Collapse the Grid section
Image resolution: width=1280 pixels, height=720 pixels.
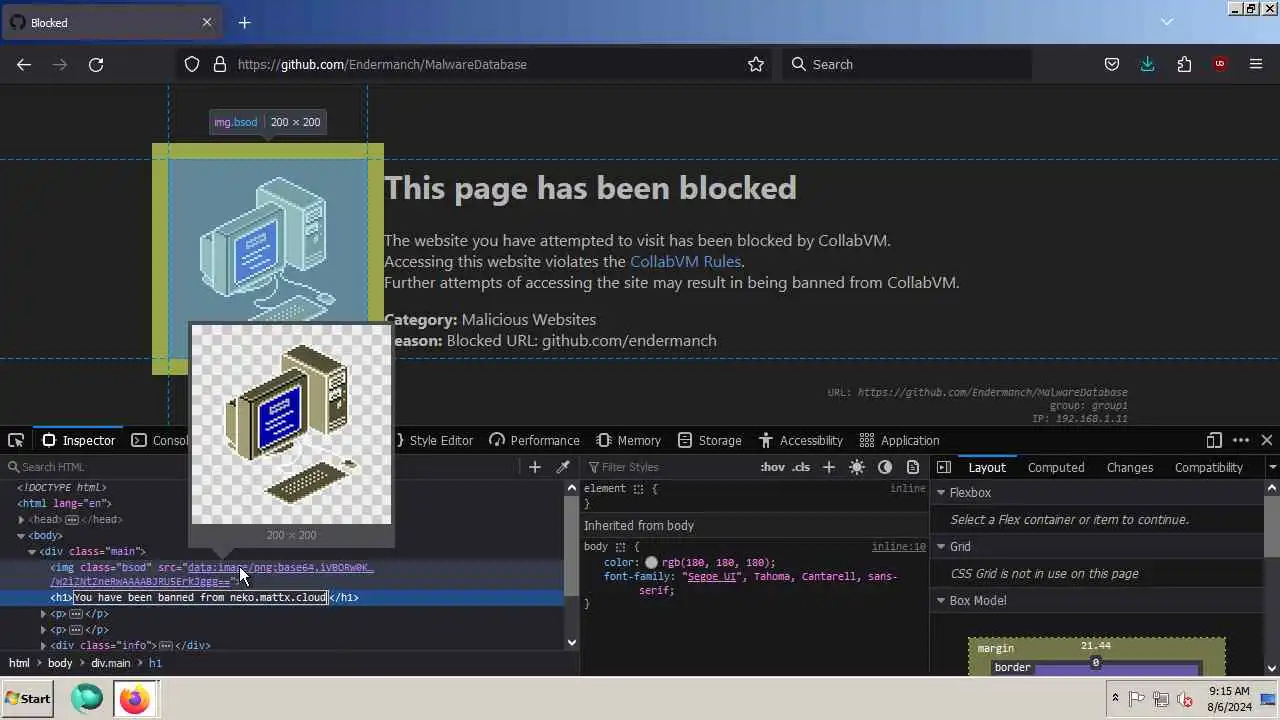click(941, 547)
